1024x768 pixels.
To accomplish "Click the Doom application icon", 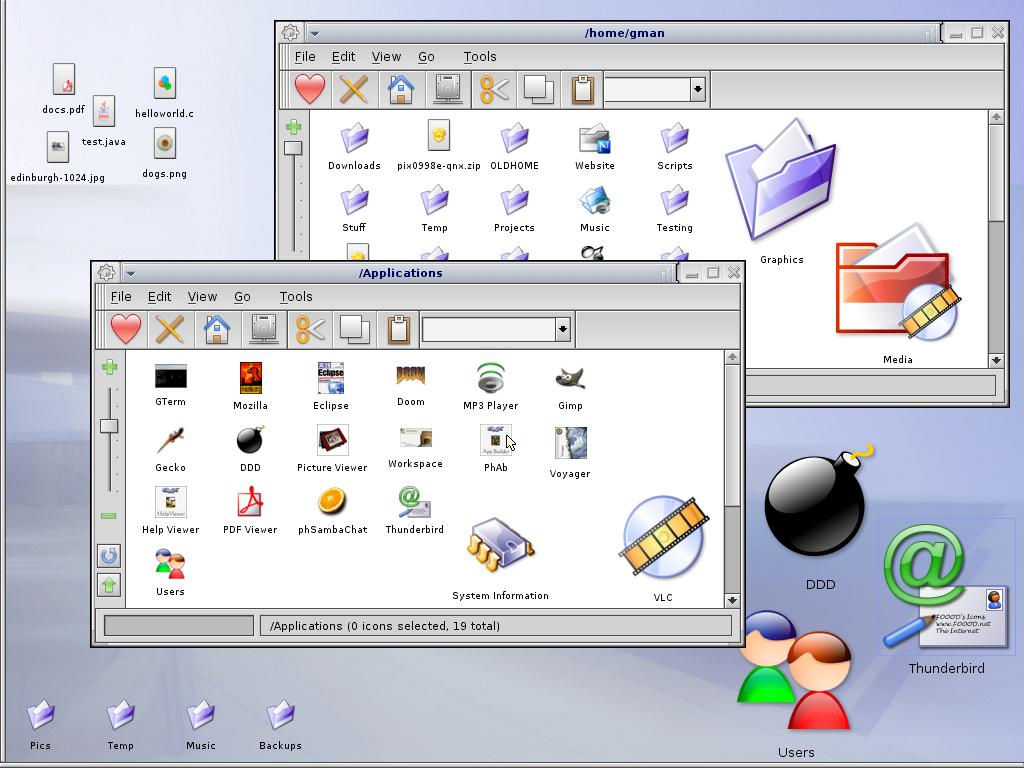I will coord(411,376).
